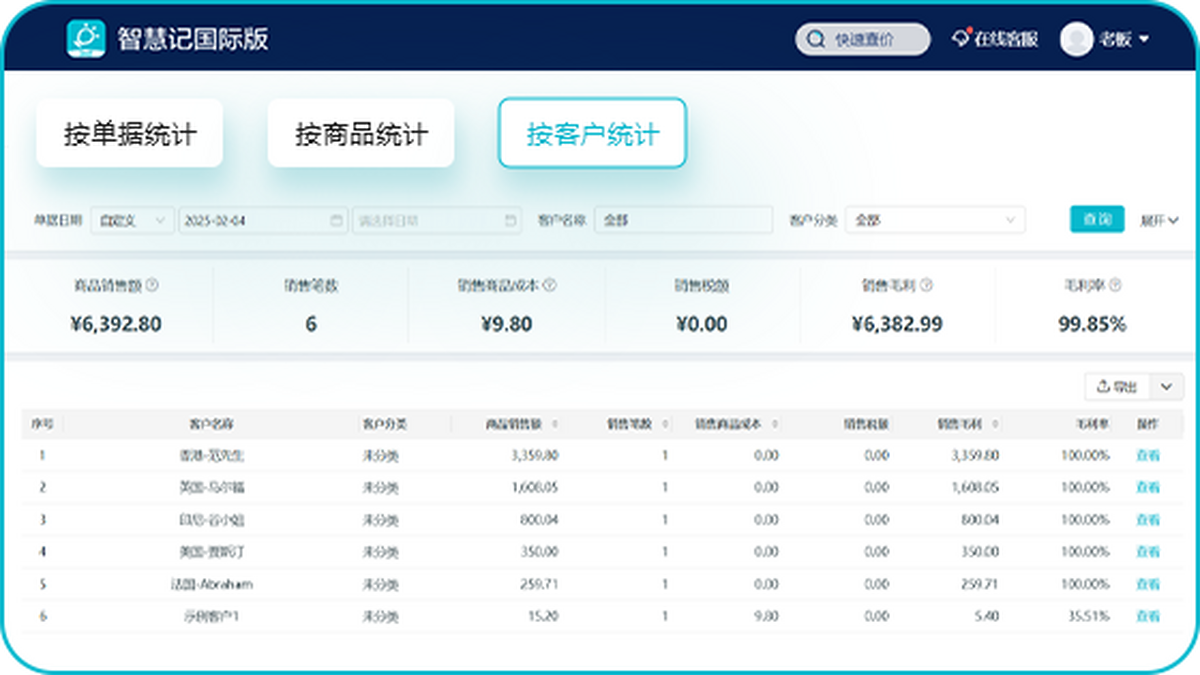Click the info icon beside 销售毛利 summary
1200x675 pixels.
(926, 285)
